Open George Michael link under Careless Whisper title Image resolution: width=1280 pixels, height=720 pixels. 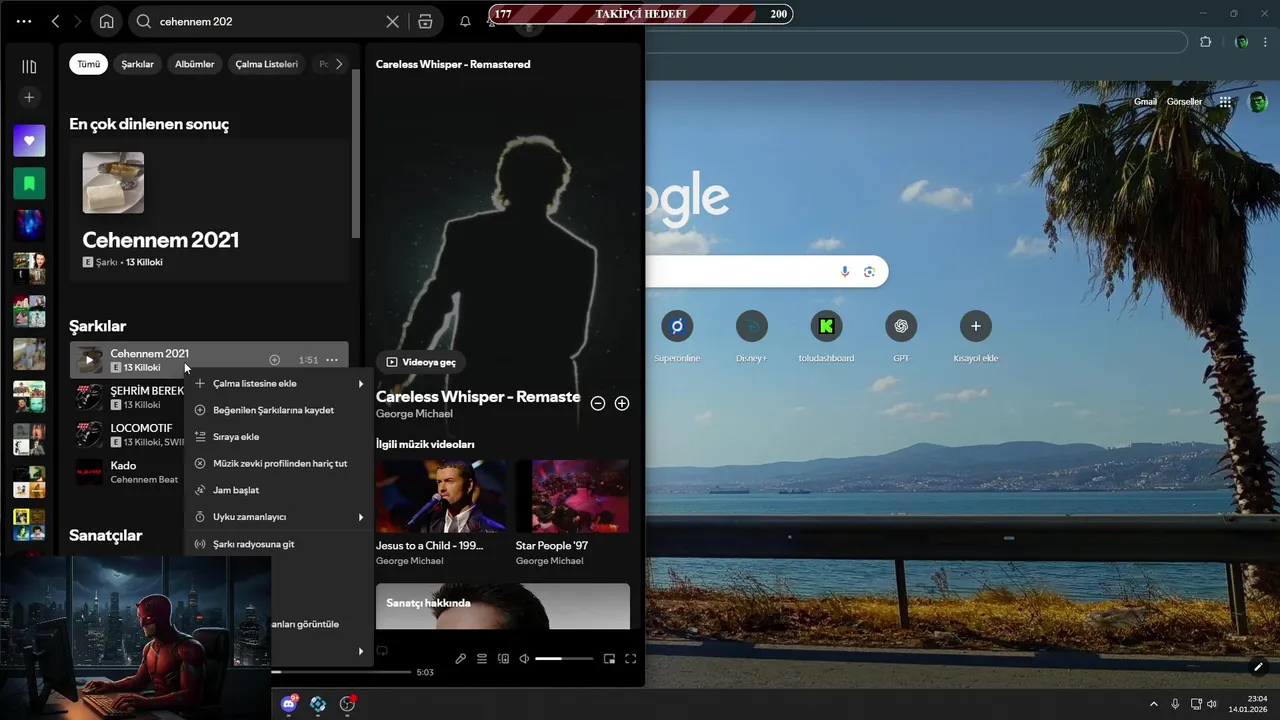[414, 414]
